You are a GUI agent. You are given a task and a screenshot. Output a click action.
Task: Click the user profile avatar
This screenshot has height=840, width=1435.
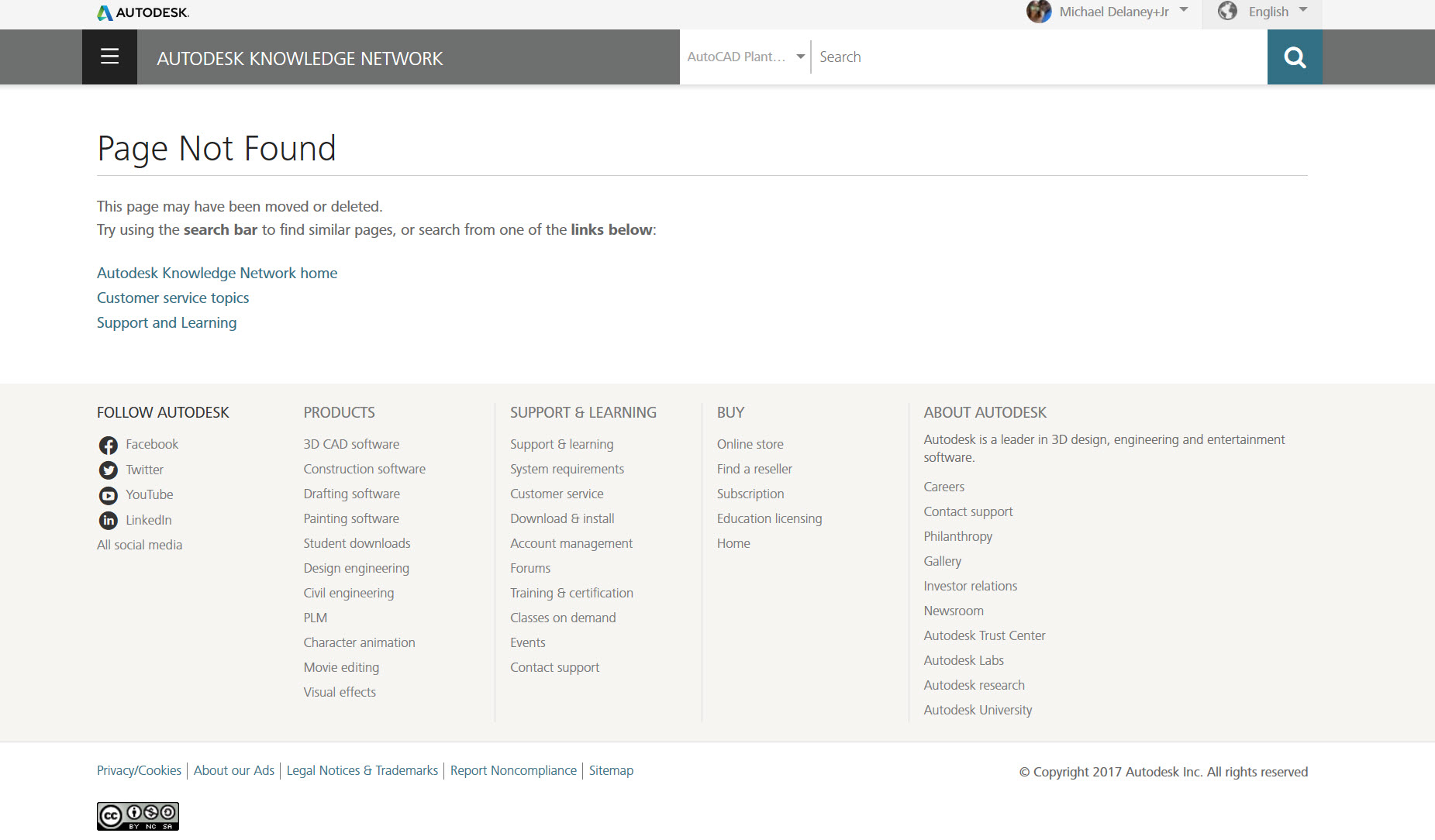[1039, 12]
